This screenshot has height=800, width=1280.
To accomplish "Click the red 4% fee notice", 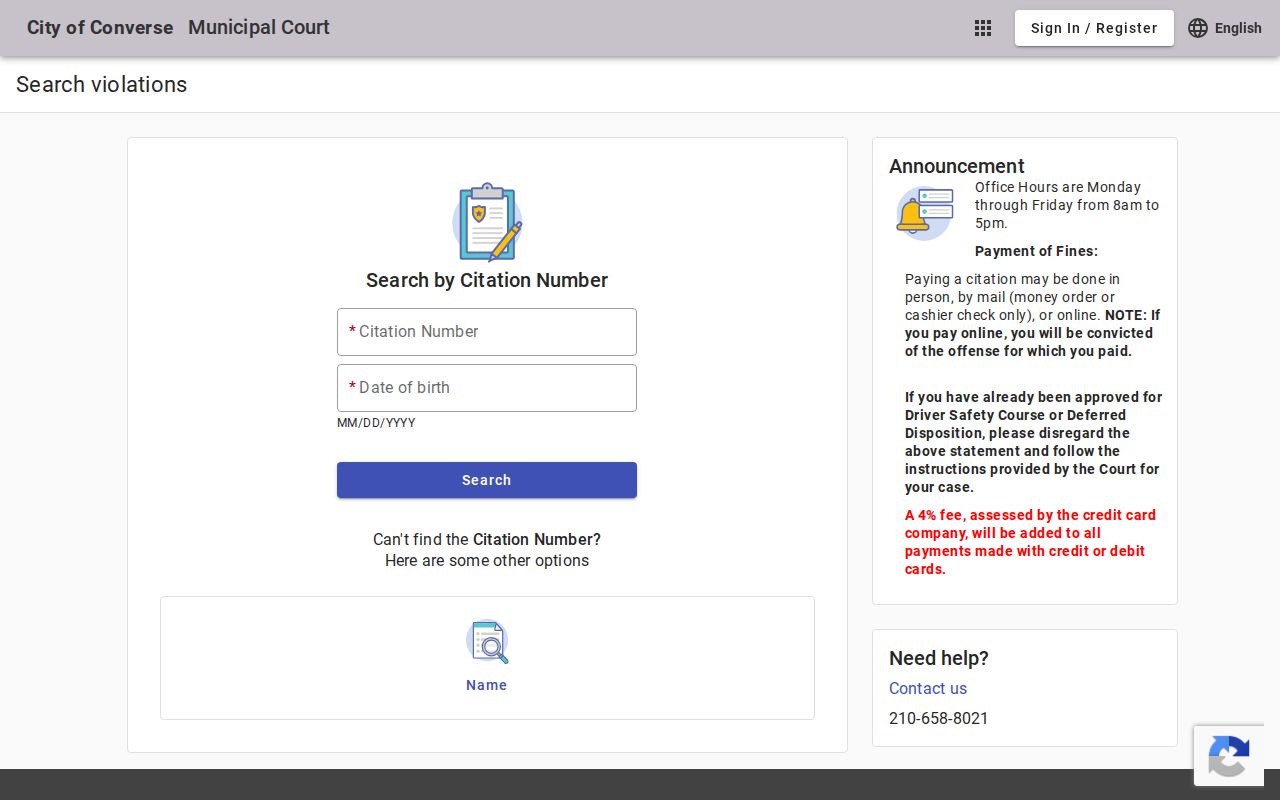I will pyautogui.click(x=1030, y=542).
